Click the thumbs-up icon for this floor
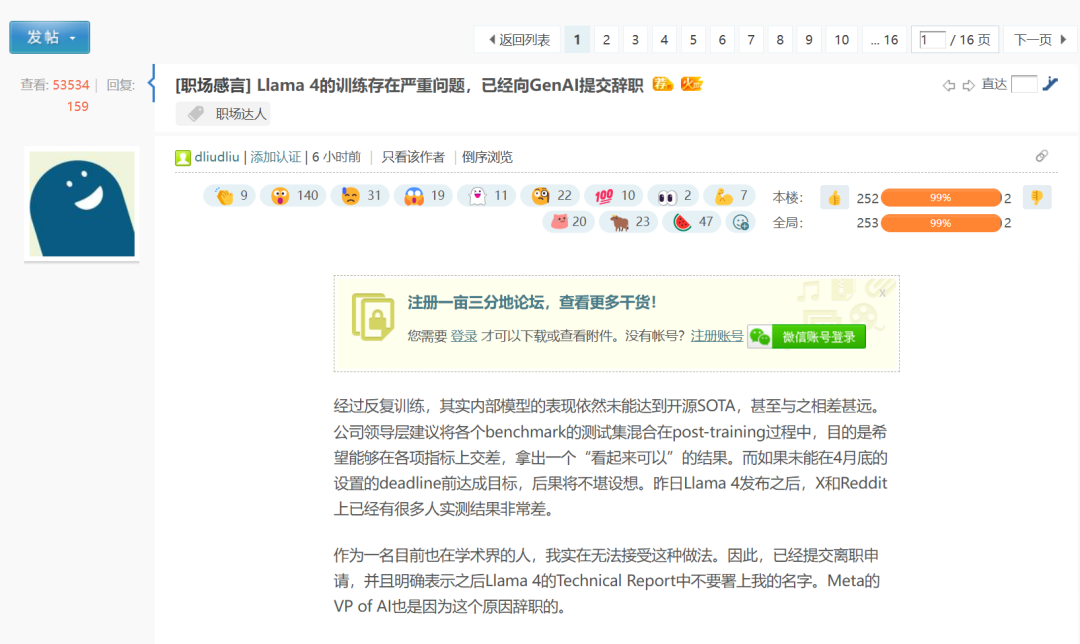The width and height of the screenshot is (1080, 644). pos(834,198)
